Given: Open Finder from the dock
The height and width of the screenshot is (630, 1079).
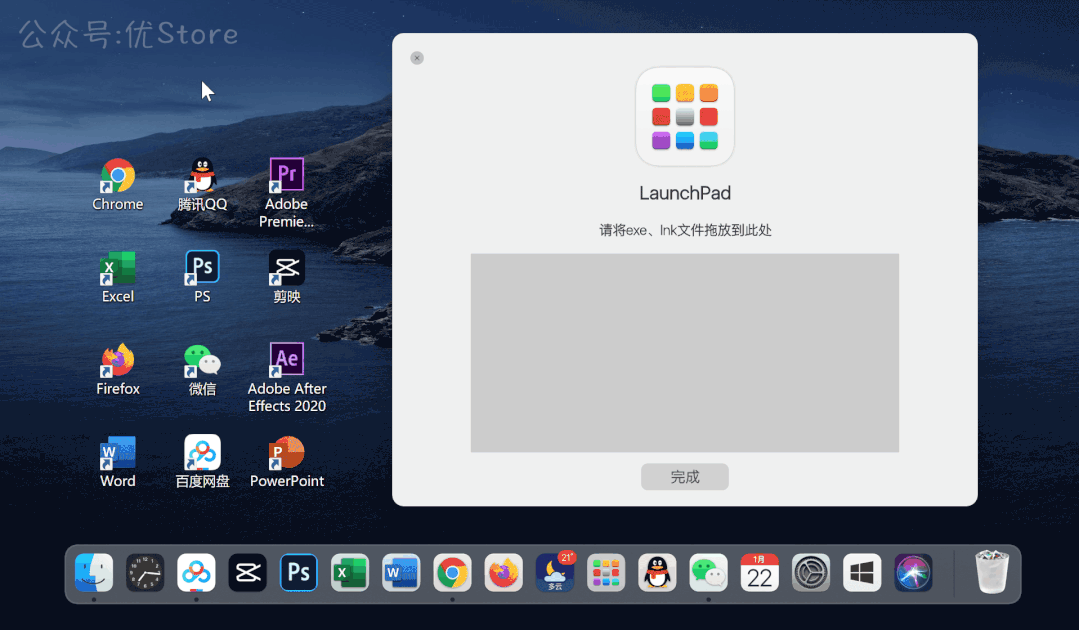Looking at the screenshot, I should click(94, 572).
